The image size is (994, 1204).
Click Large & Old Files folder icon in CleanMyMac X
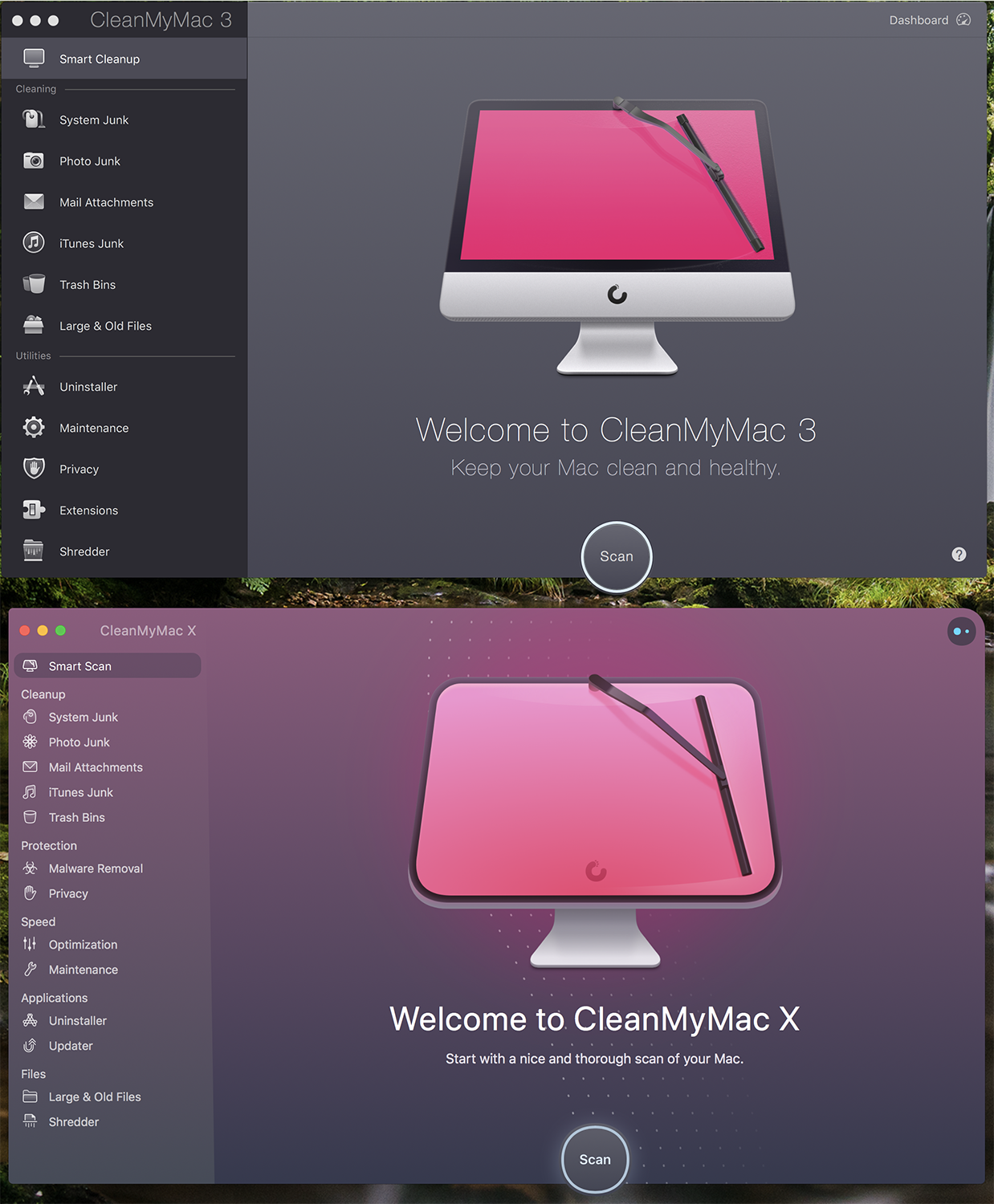coord(30,1096)
